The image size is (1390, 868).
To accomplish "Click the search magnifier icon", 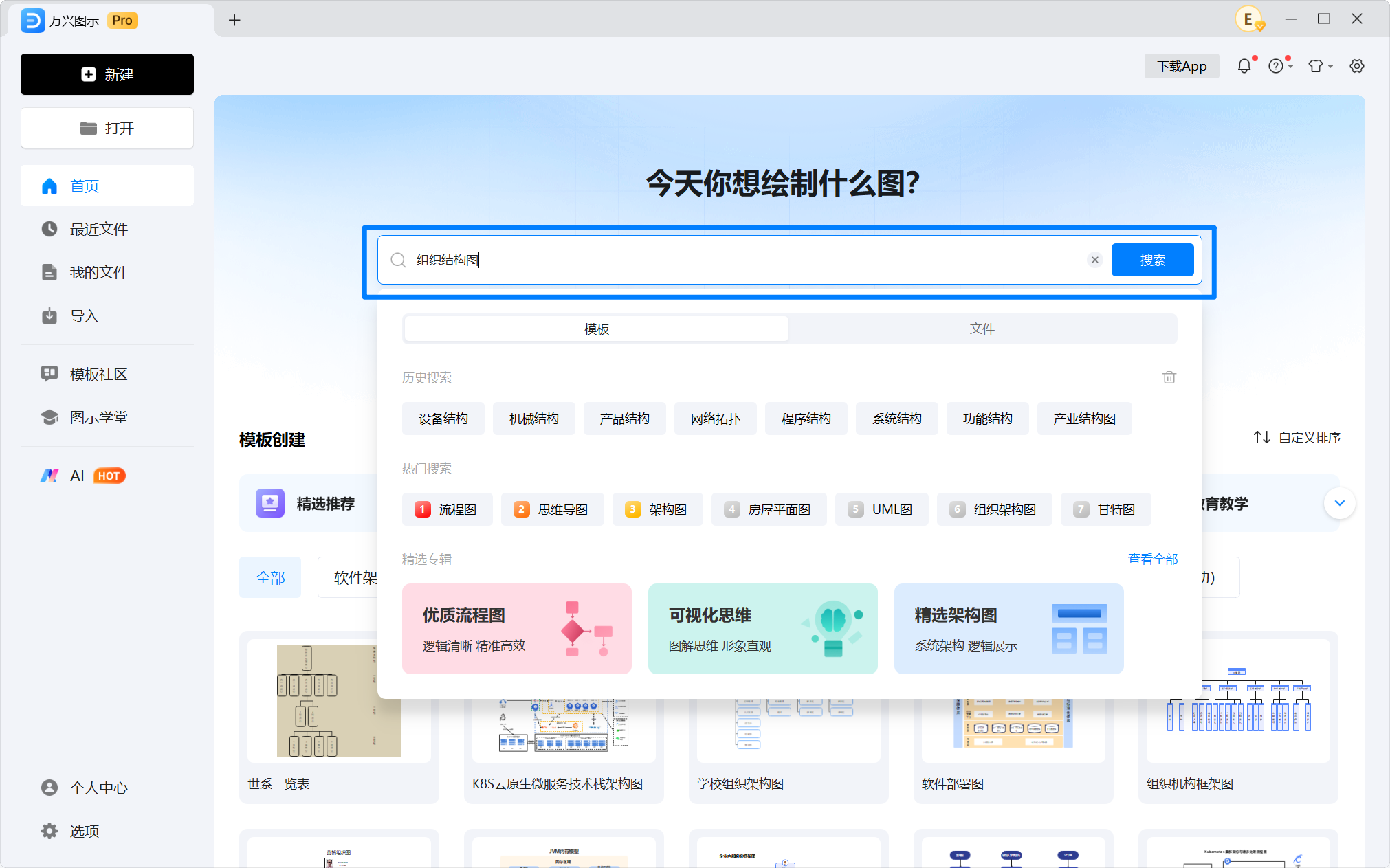I will (x=398, y=260).
